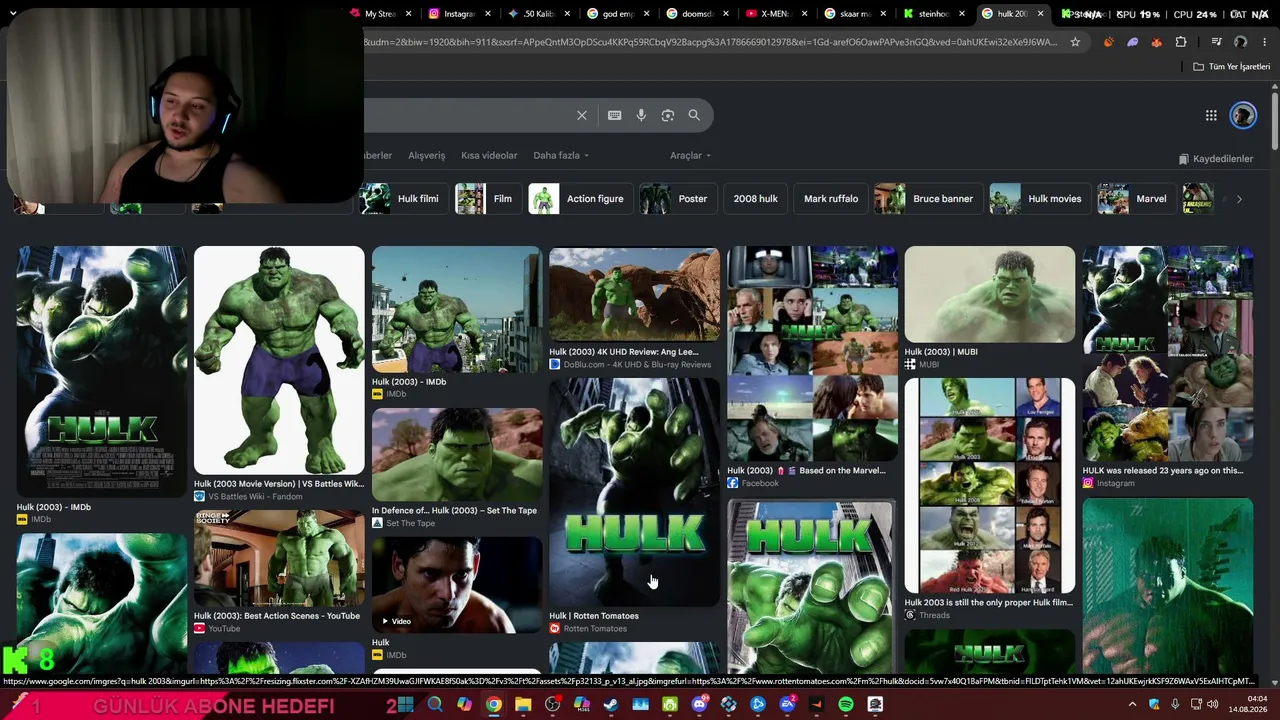Open the VS Battles Wiki Hulk image

point(279,360)
